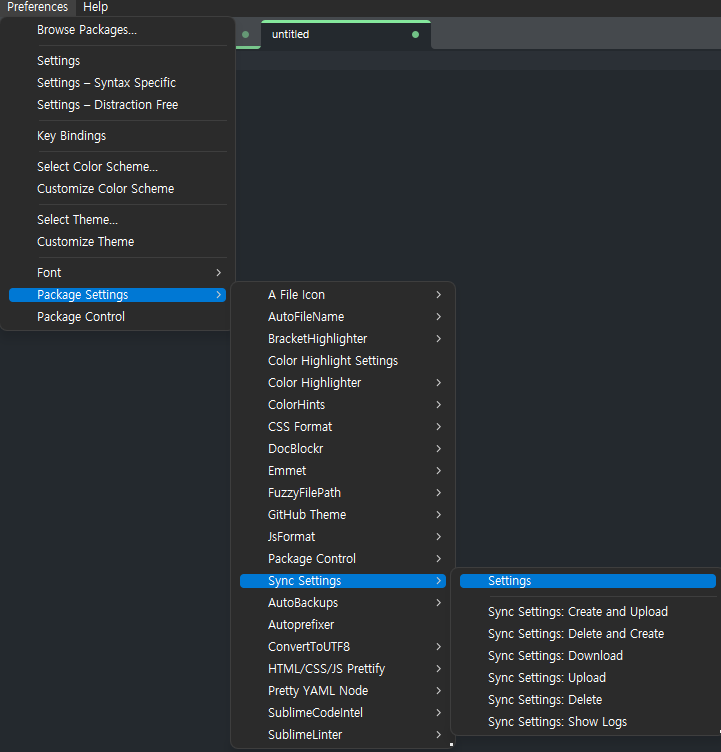Screen dimensions: 721x752
Task: Choose Customize Color Scheme
Action: click(118, 189)
